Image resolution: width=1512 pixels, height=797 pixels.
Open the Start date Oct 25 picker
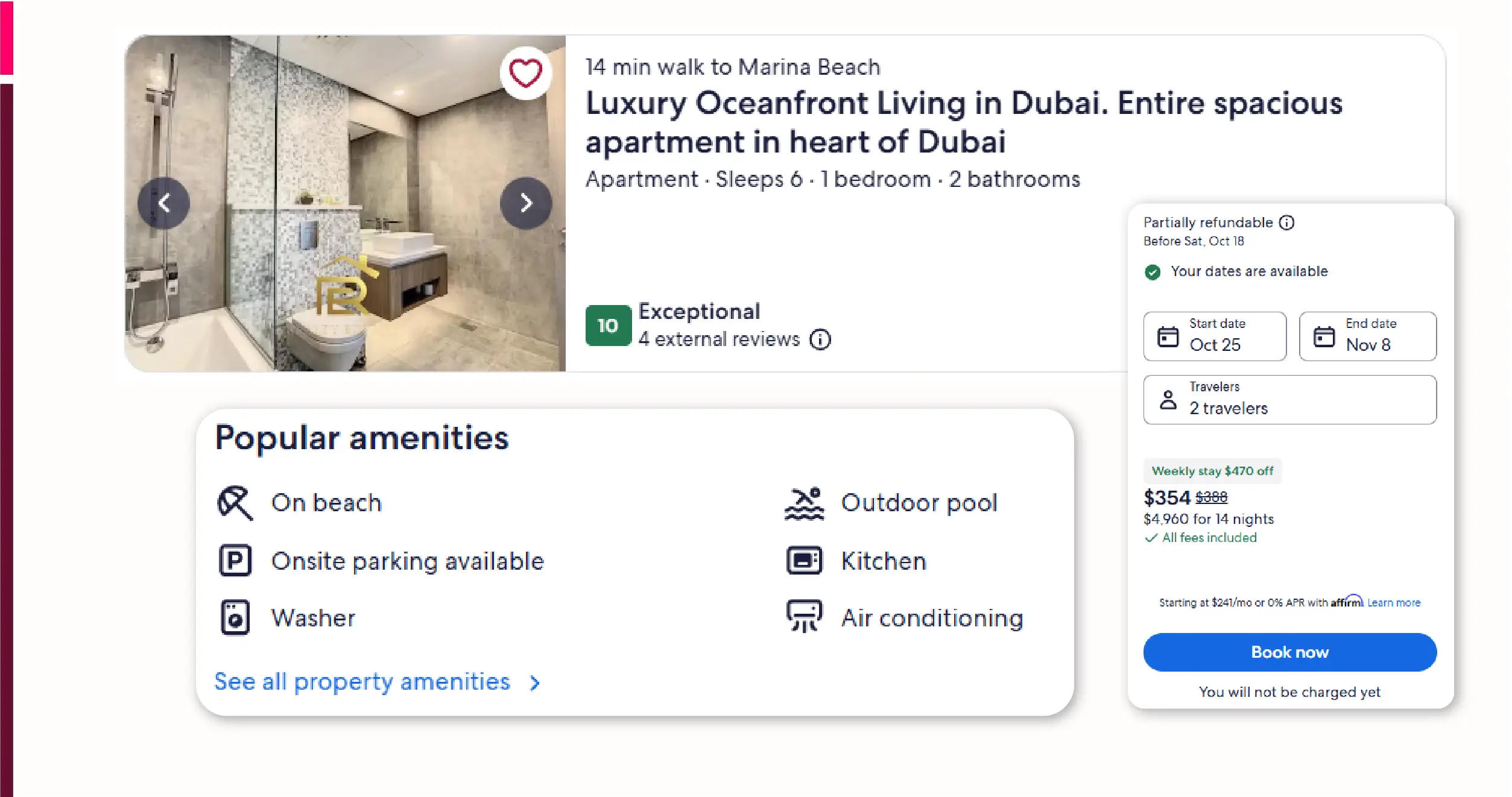click(1214, 336)
